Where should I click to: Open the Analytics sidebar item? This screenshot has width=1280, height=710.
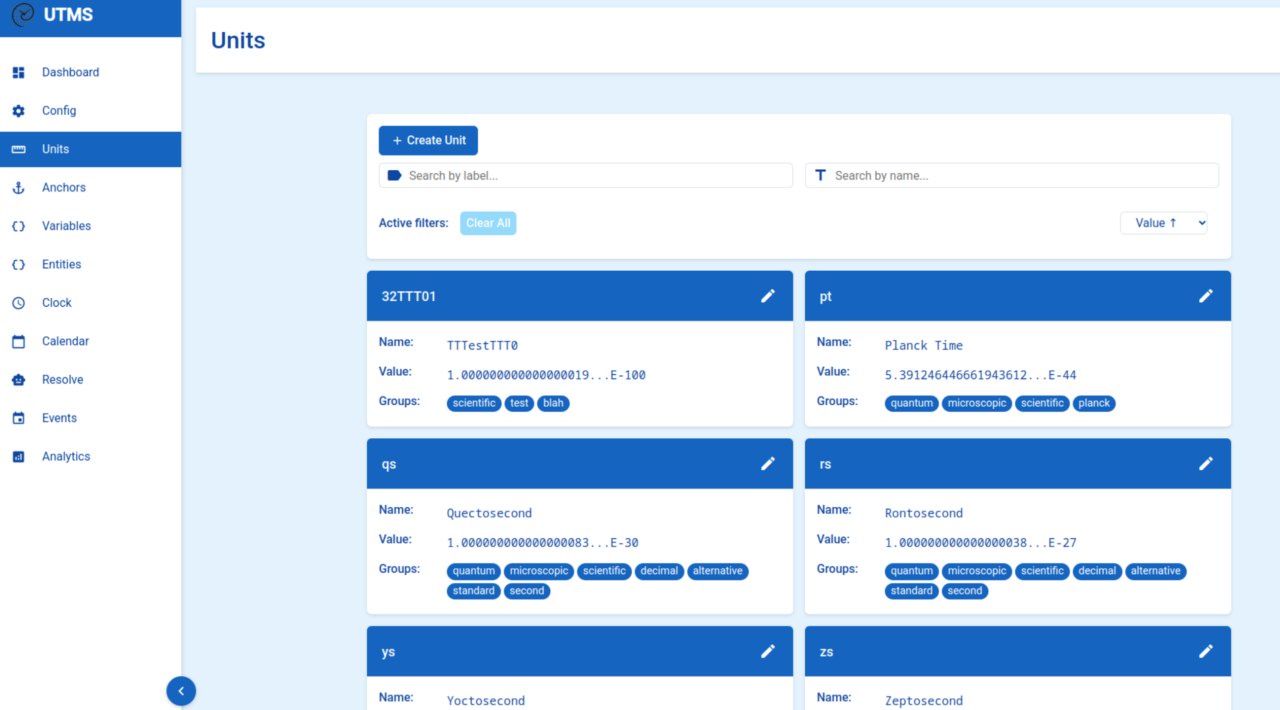(x=66, y=457)
